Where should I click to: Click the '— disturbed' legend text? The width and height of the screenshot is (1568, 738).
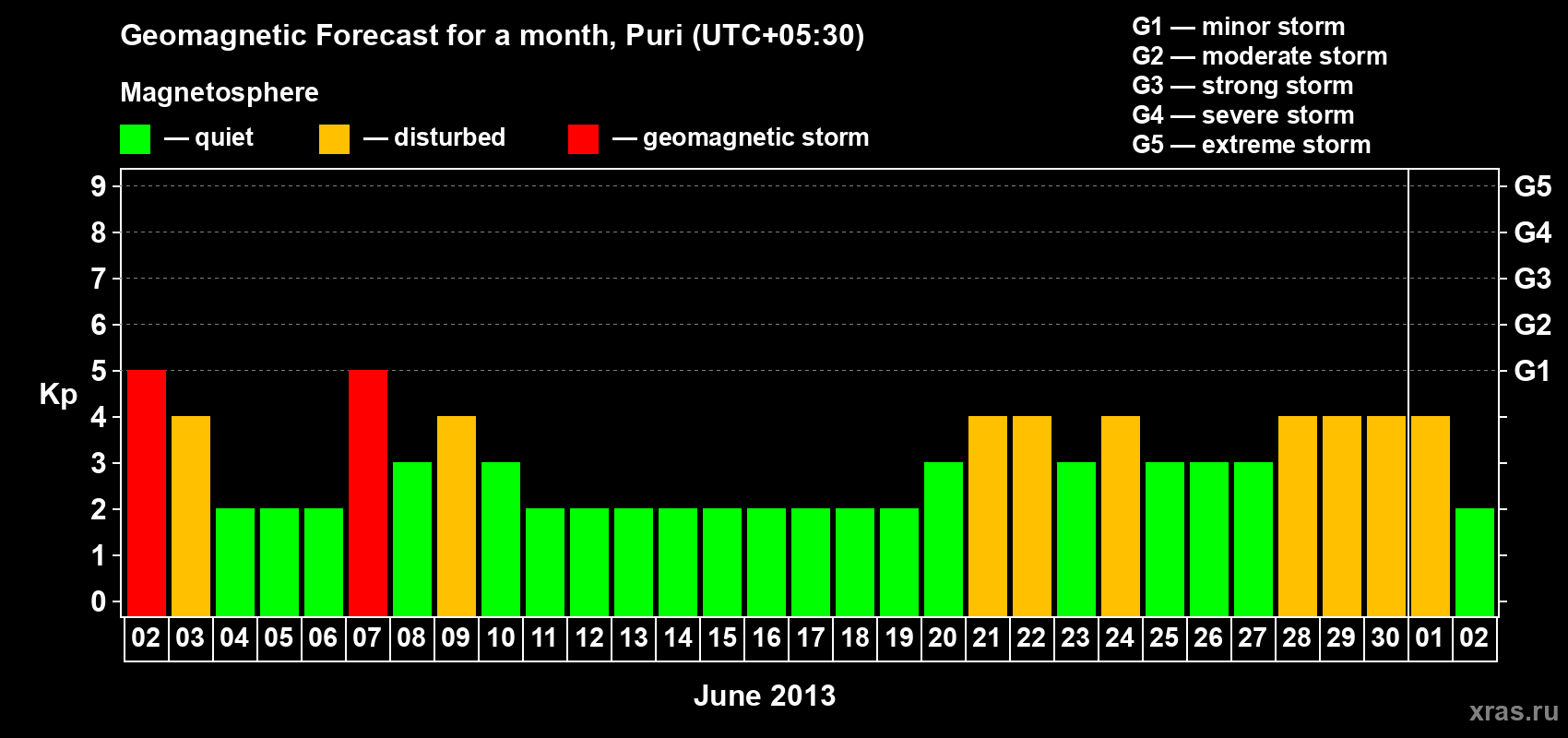click(x=434, y=137)
